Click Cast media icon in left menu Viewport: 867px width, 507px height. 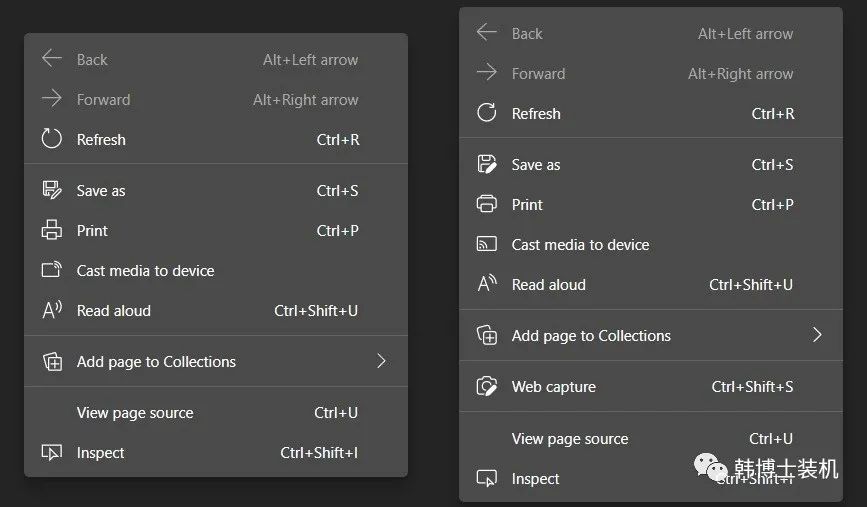pos(52,270)
